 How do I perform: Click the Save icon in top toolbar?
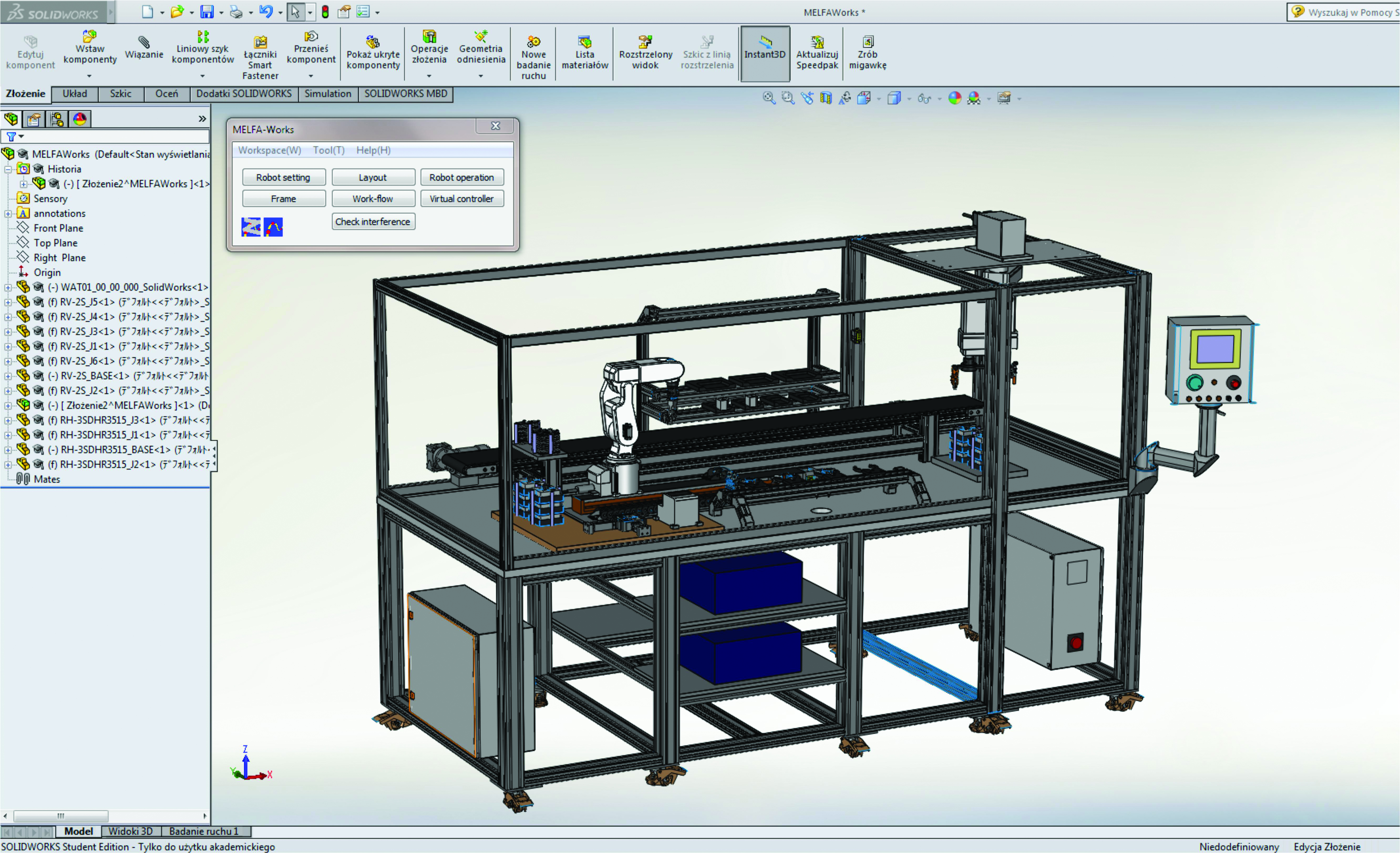pos(207,12)
